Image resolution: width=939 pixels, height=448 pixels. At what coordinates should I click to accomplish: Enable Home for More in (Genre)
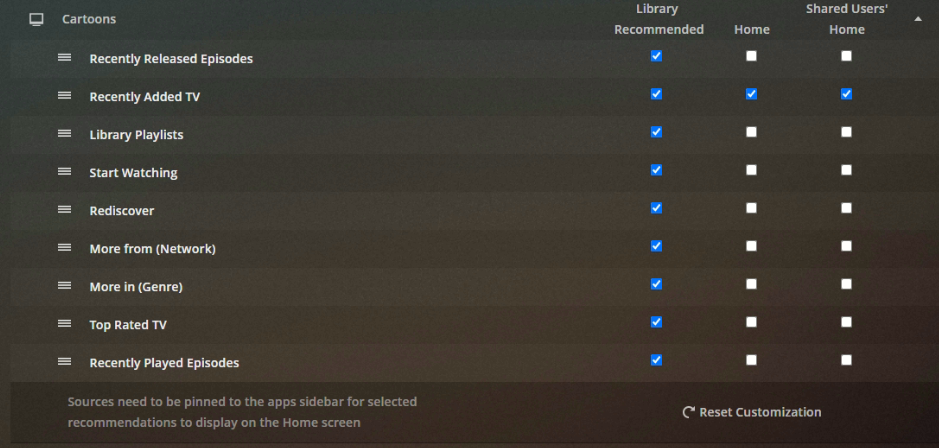tap(751, 284)
